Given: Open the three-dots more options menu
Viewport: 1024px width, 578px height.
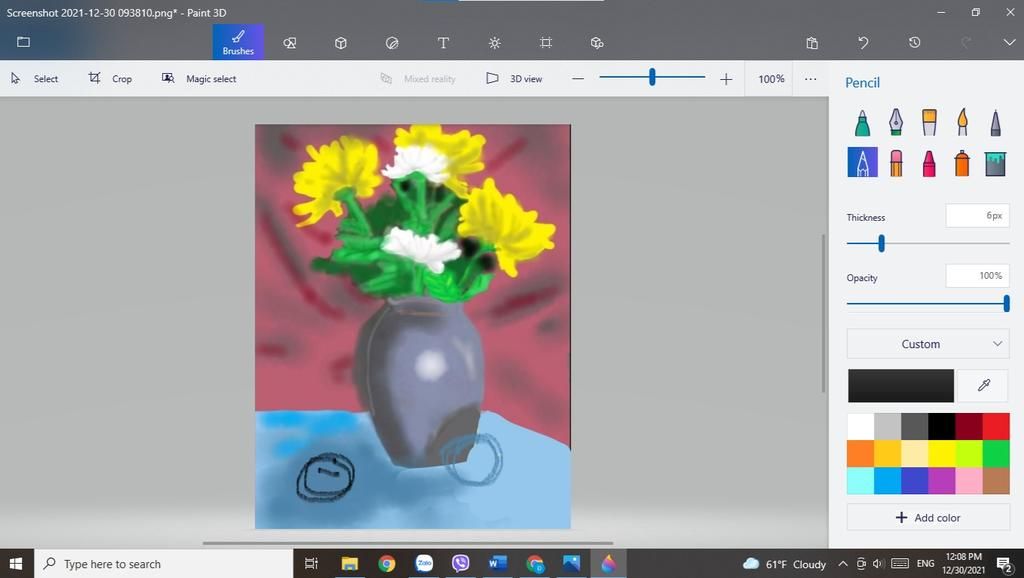Looking at the screenshot, I should [810, 79].
